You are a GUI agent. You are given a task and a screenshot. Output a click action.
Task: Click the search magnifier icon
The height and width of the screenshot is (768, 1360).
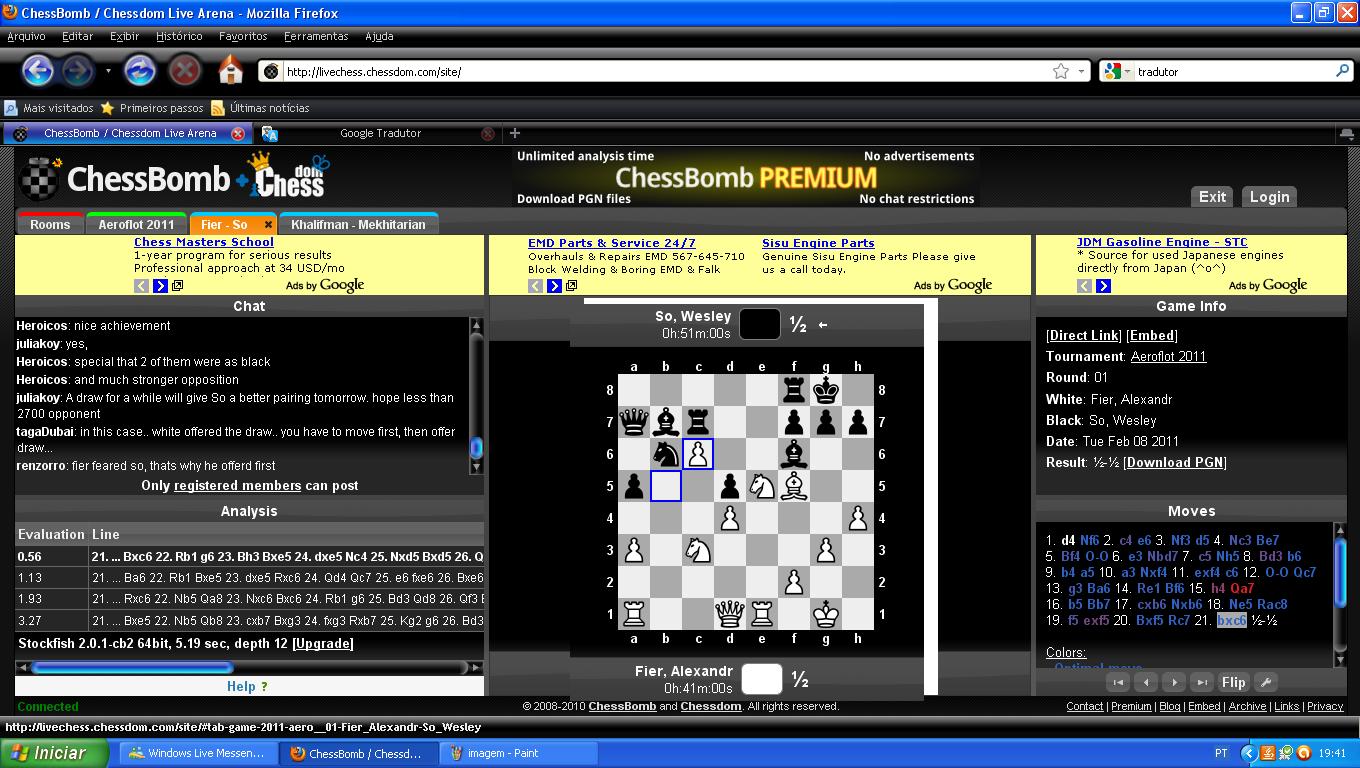point(1342,71)
